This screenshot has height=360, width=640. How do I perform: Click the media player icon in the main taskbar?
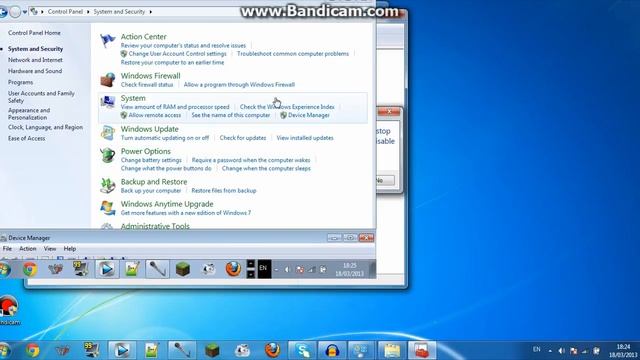pyautogui.click(x=122, y=350)
